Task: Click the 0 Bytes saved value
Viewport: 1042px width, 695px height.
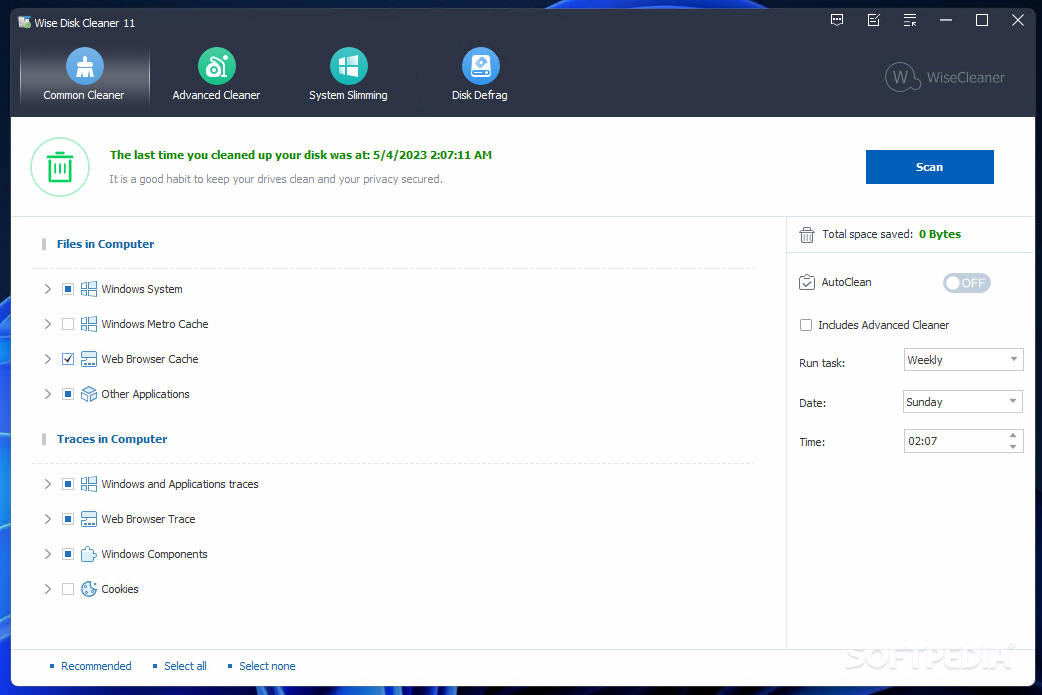Action: pyautogui.click(x=940, y=234)
